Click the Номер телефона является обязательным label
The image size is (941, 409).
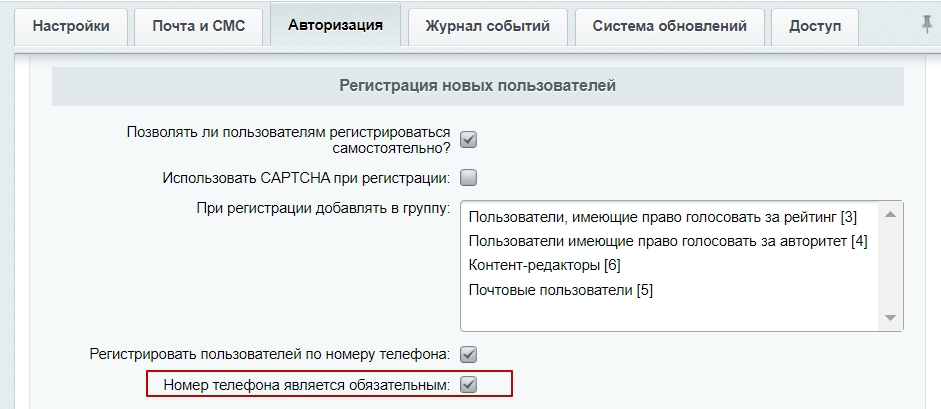306,386
